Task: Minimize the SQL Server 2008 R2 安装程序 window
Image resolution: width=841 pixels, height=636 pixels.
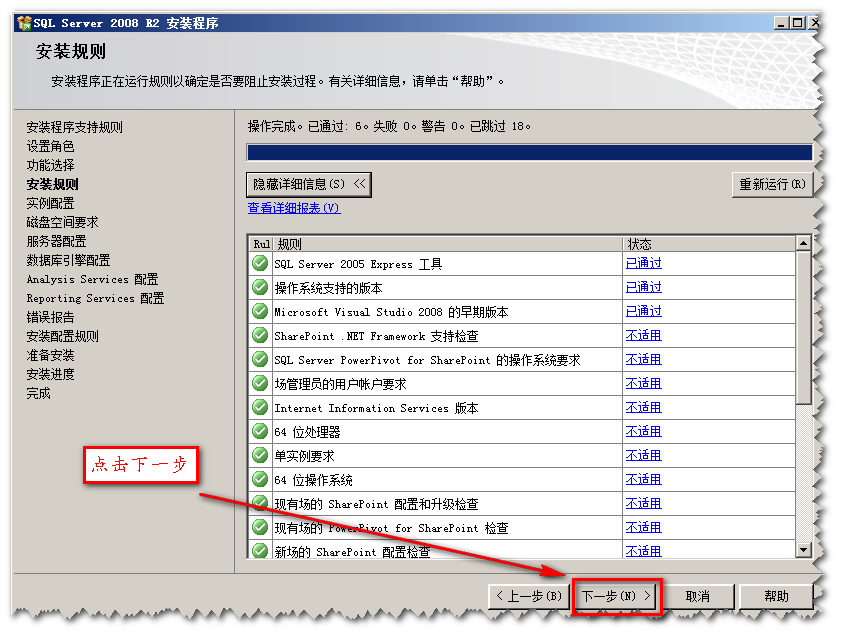Action: click(782, 23)
